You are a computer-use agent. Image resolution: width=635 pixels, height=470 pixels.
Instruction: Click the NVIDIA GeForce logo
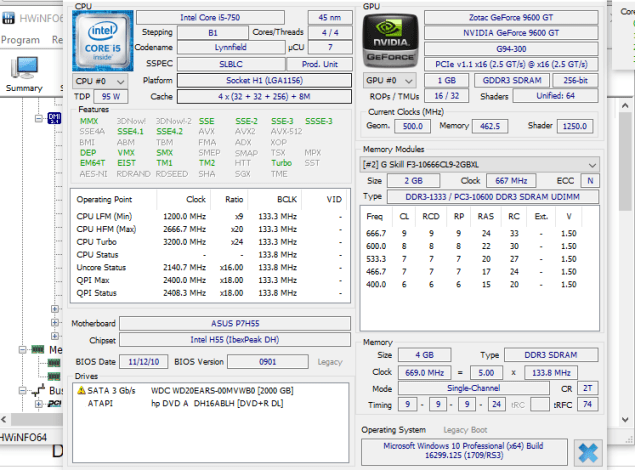(389, 40)
